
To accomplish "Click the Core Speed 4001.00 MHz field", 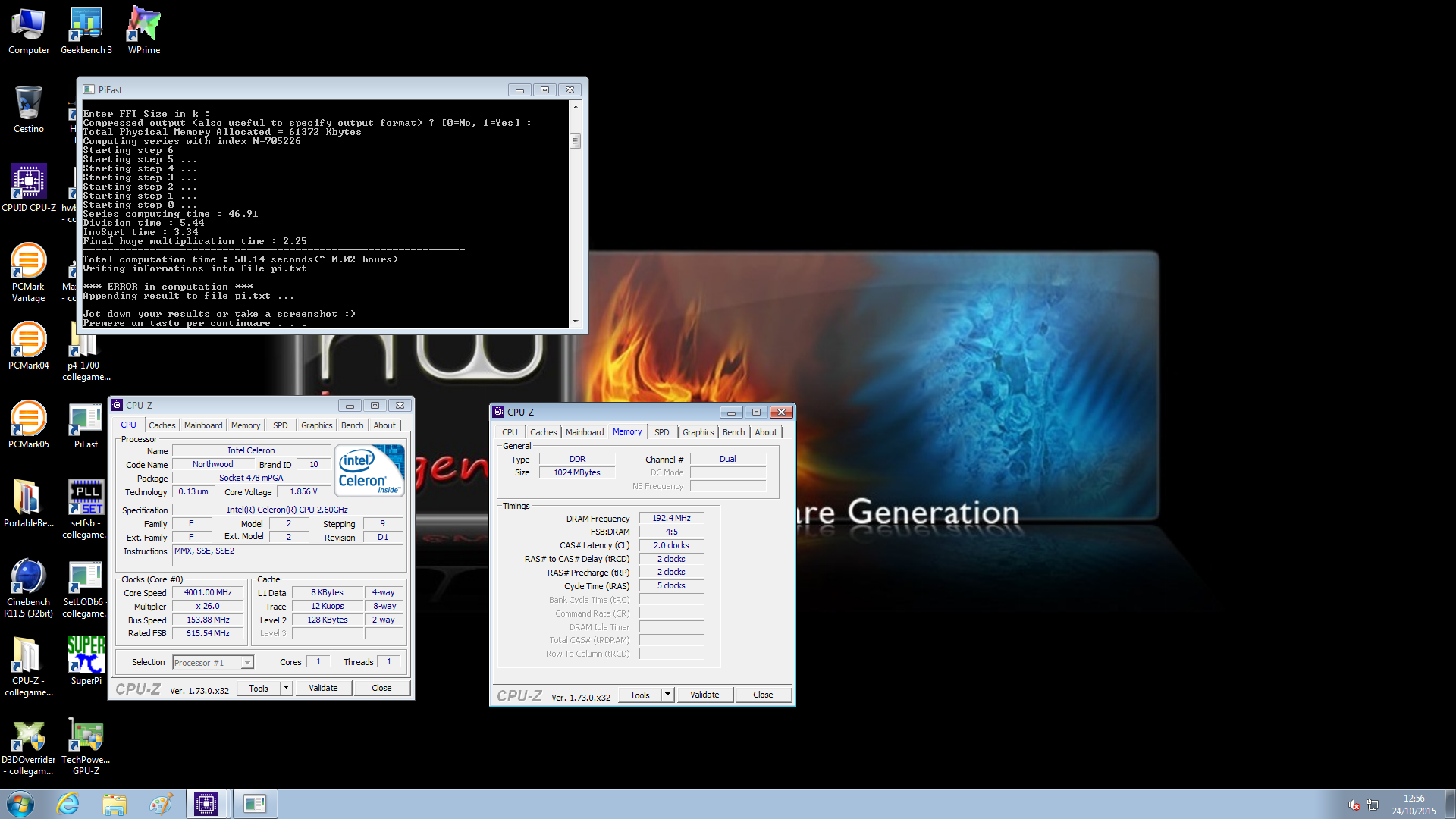I will [x=208, y=593].
